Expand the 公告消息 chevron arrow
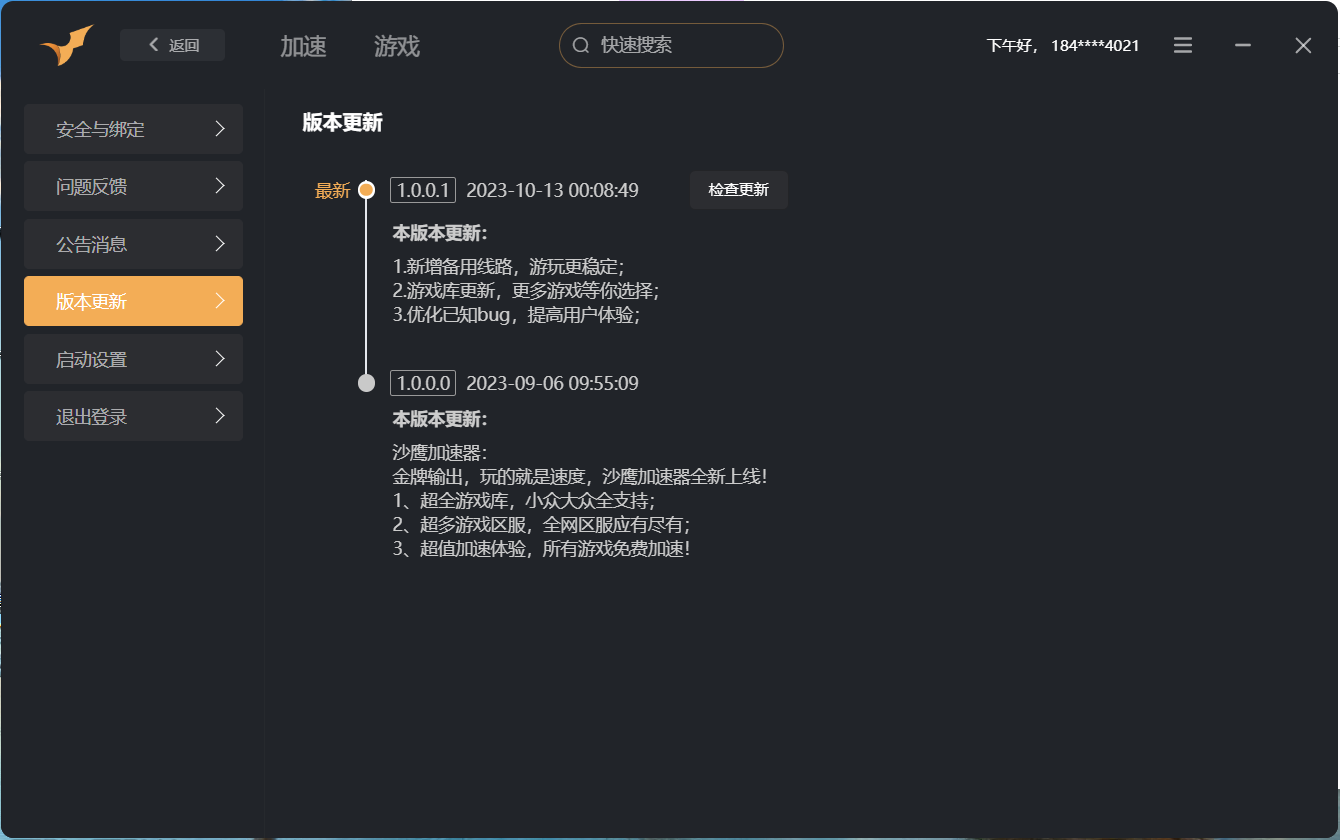Viewport: 1340px width, 840px height. 220,244
